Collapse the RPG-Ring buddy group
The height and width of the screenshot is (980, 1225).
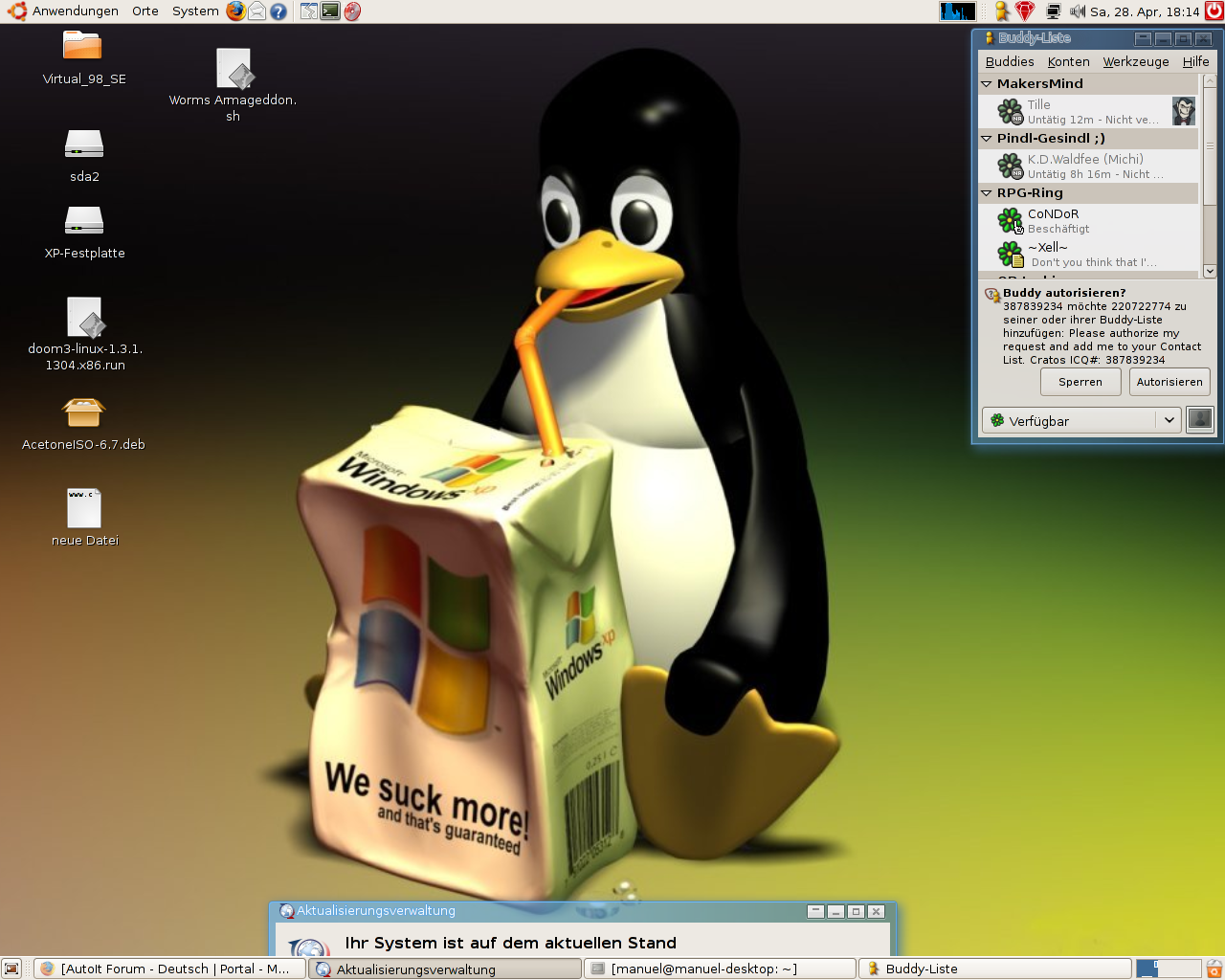coord(987,193)
